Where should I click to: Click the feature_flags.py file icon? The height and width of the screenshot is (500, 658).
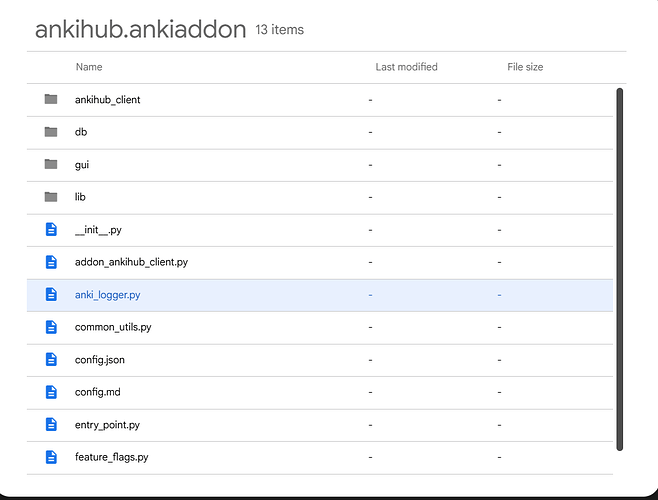pos(51,457)
